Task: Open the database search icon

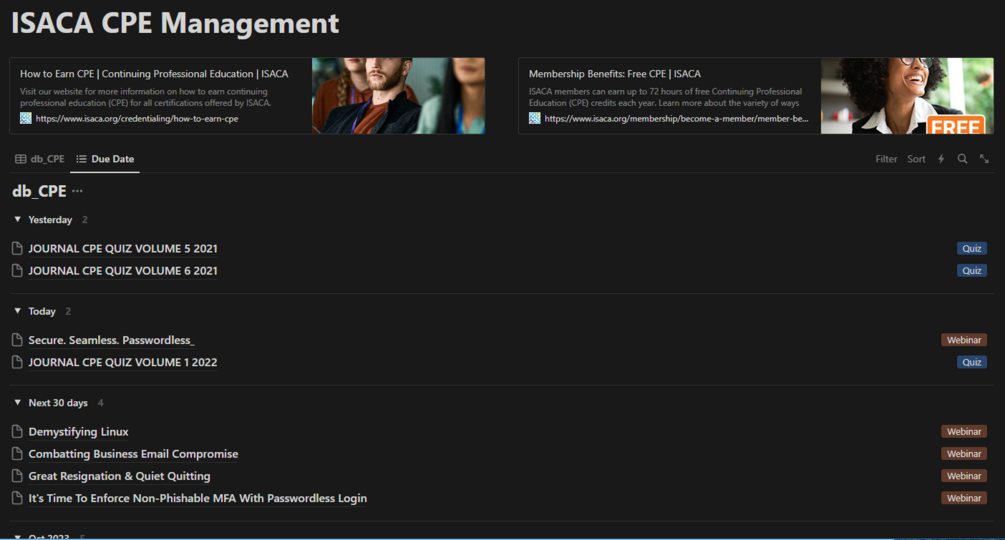Action: (962, 159)
